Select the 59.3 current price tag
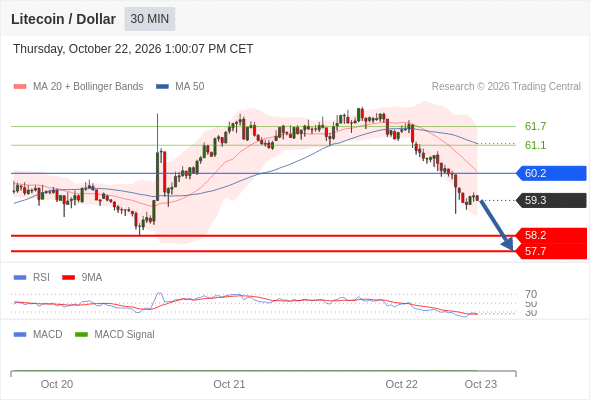This screenshot has width=590, height=400. [551, 200]
